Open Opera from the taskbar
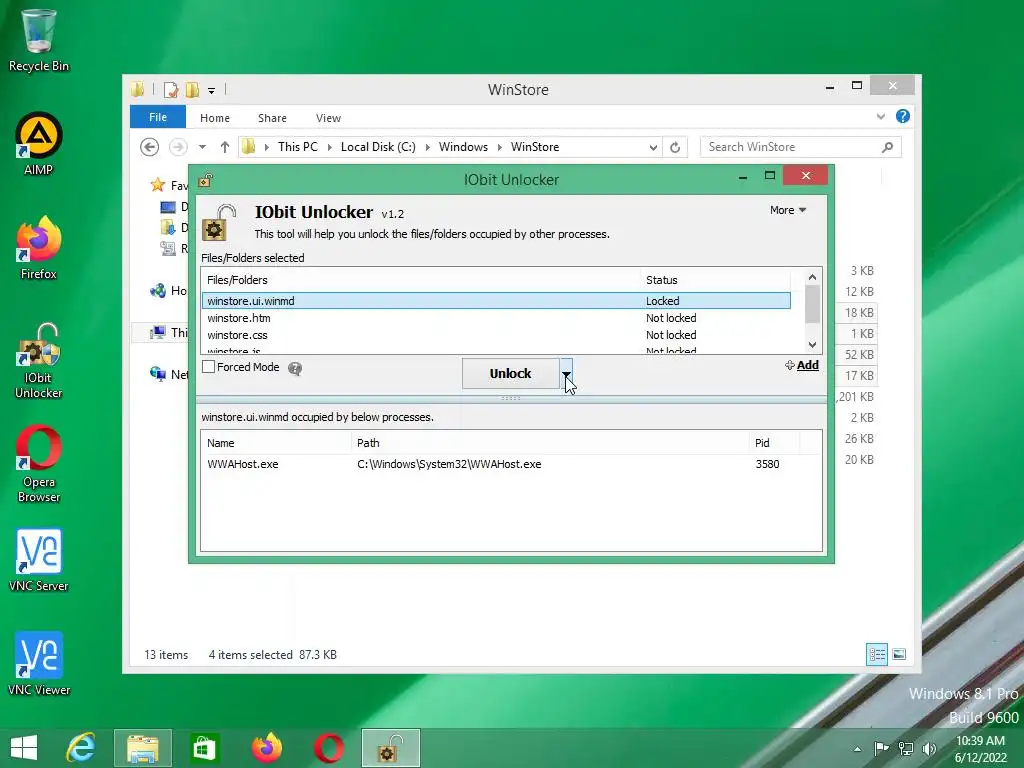Viewport: 1024px width, 768px height. pos(329,748)
